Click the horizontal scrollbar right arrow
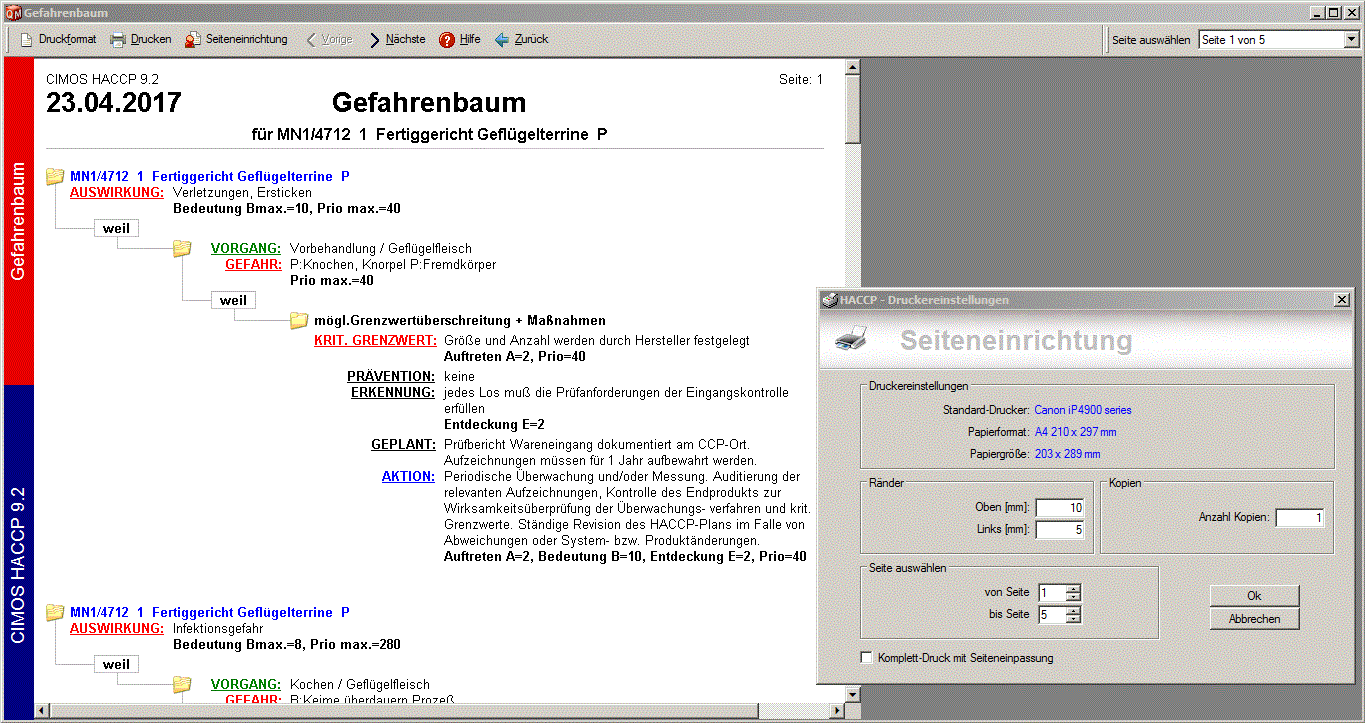The height and width of the screenshot is (723, 1365). (836, 711)
